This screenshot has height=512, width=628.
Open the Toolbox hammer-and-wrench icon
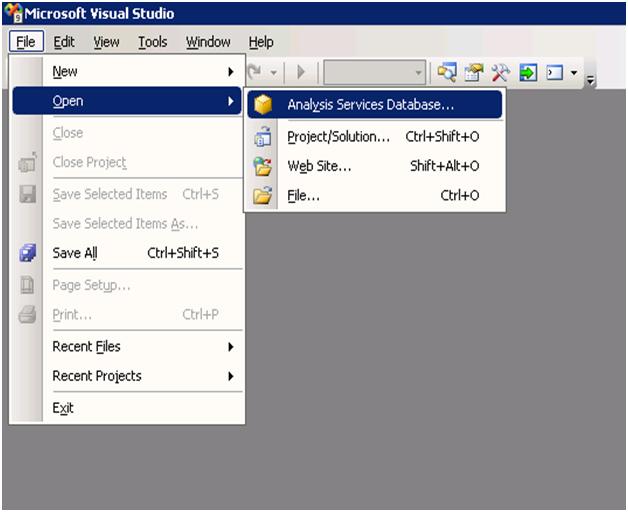(501, 73)
